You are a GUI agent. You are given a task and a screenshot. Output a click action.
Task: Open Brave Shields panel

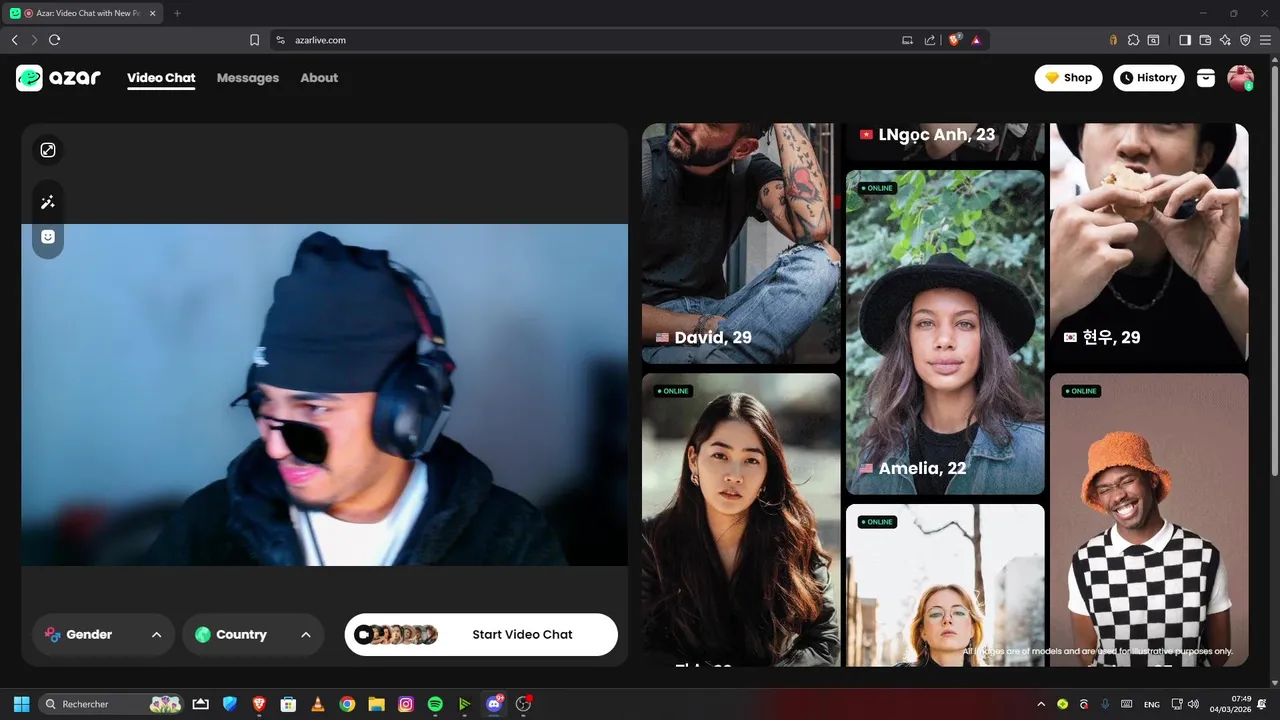point(954,40)
